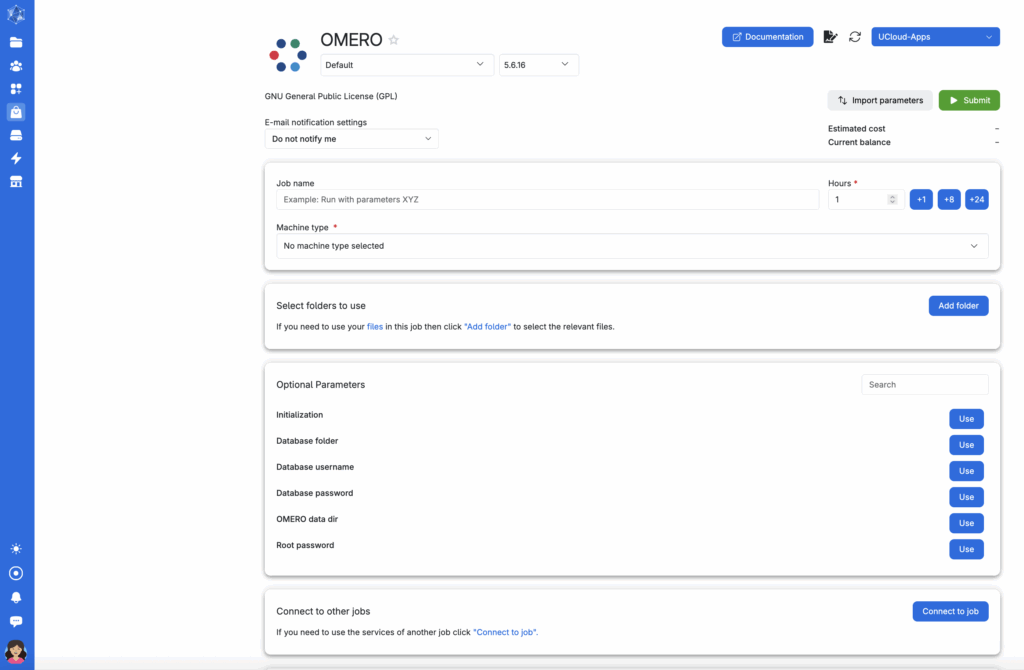Click the storefront icon in sidebar
This screenshot has height=670, width=1024.
pyautogui.click(x=16, y=182)
